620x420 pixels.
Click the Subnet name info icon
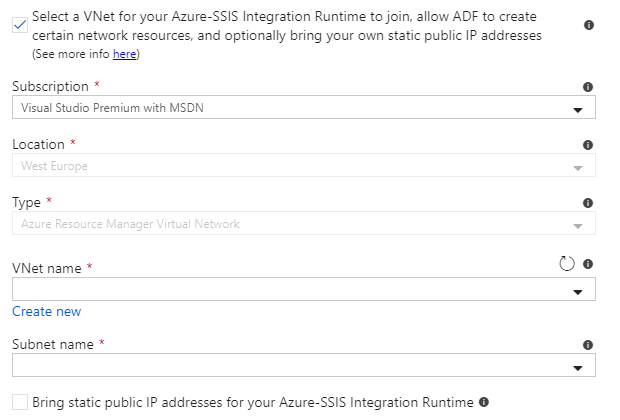coord(588,344)
